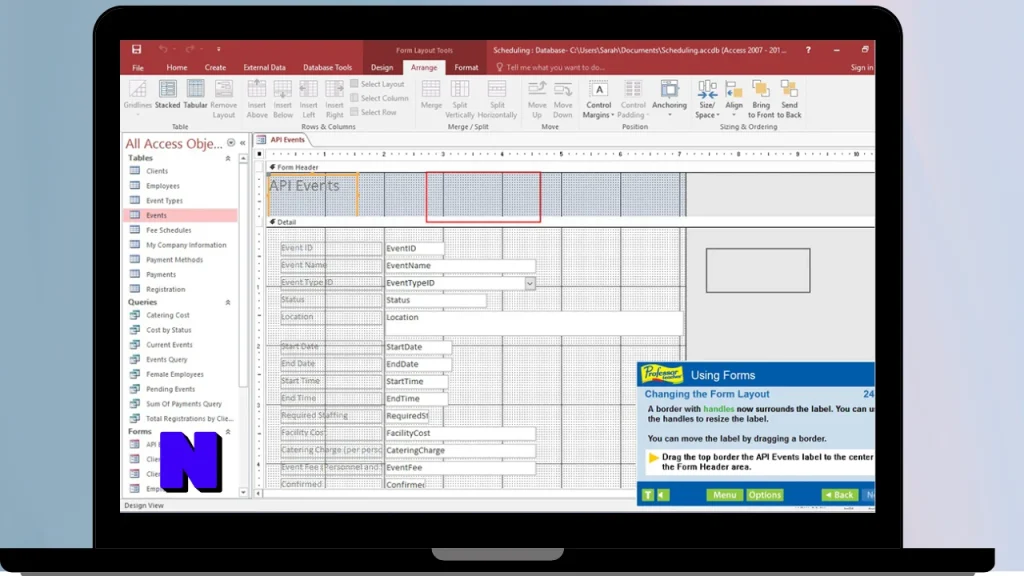Click Insert Left in ribbon
This screenshot has width=1024, height=576.
308,99
